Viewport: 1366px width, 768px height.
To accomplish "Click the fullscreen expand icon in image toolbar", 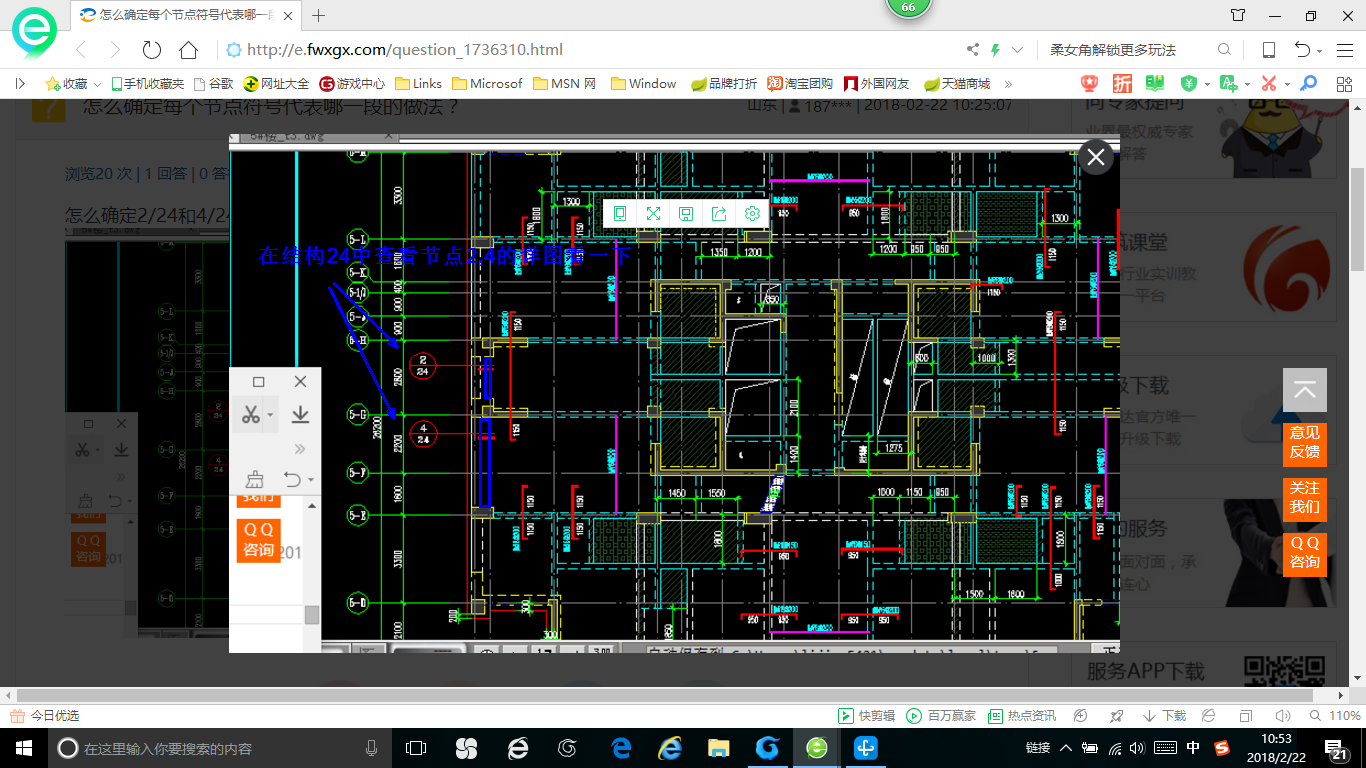I will point(653,213).
